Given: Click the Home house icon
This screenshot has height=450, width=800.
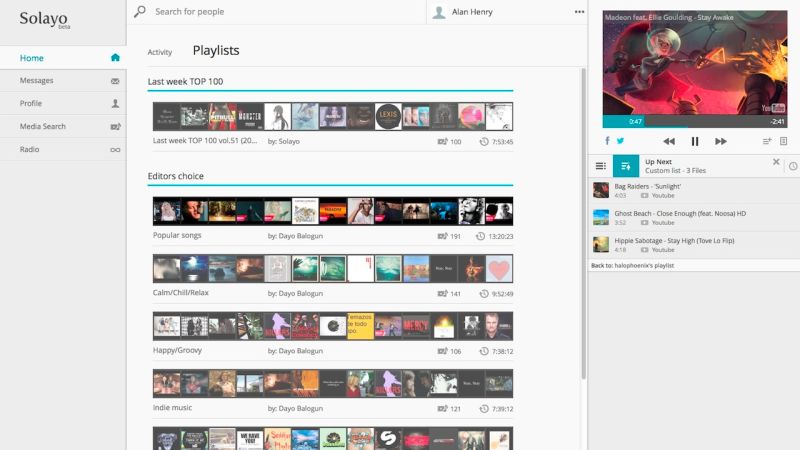Looking at the screenshot, I should 115,58.
